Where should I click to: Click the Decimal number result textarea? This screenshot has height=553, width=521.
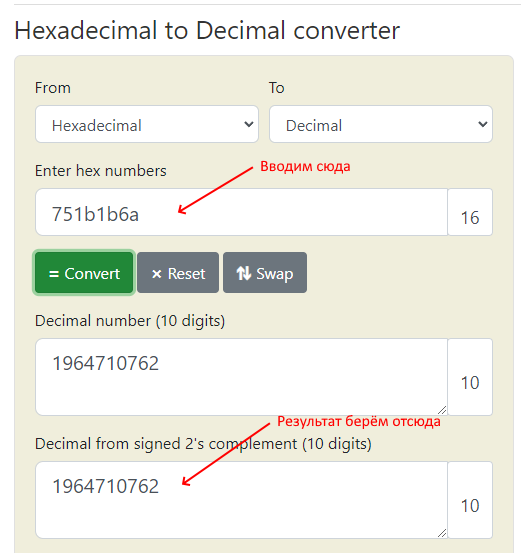pos(242,377)
